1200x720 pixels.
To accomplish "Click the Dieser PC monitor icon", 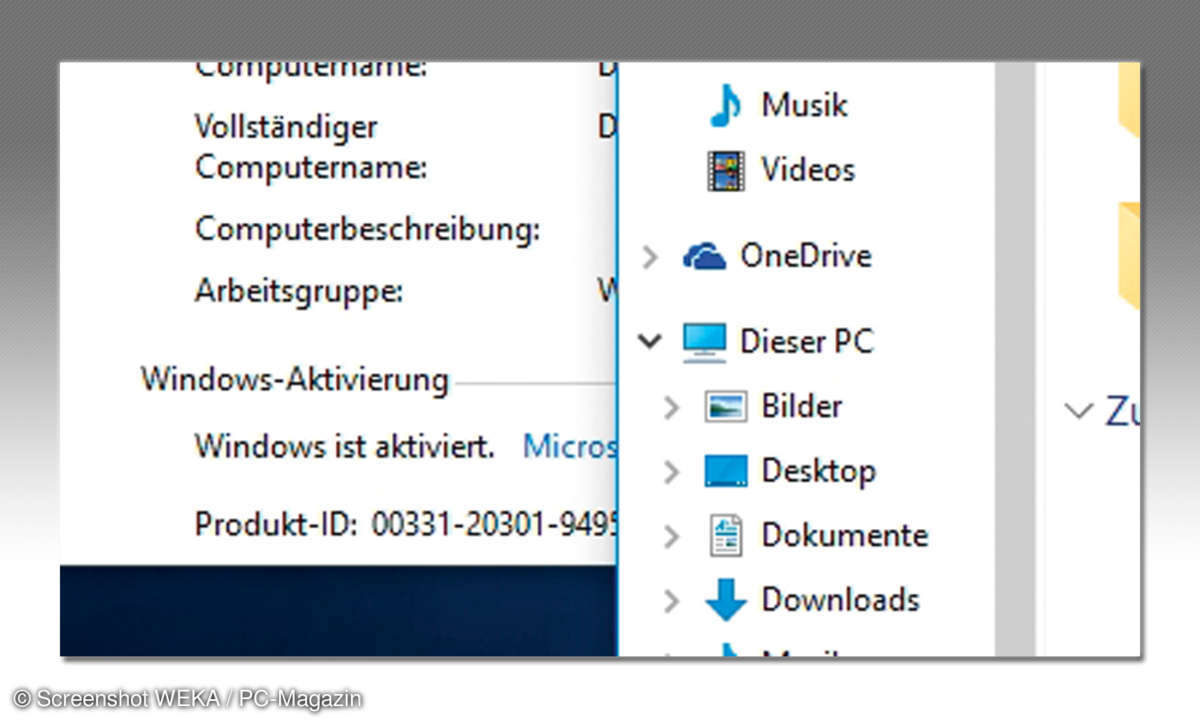I will (x=704, y=342).
